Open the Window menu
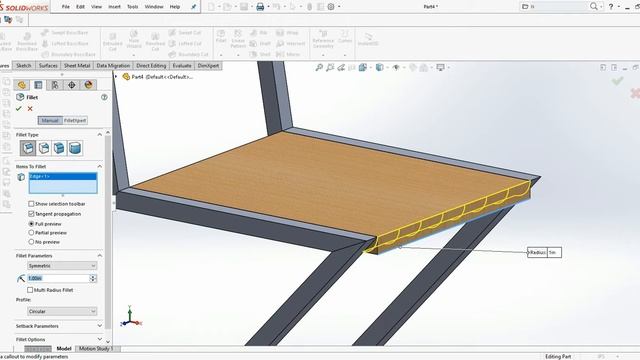The image size is (640, 360). [154, 7]
